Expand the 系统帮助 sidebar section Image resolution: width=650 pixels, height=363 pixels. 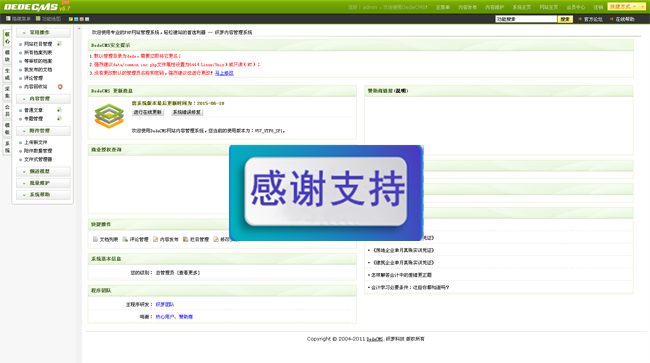[x=43, y=194]
